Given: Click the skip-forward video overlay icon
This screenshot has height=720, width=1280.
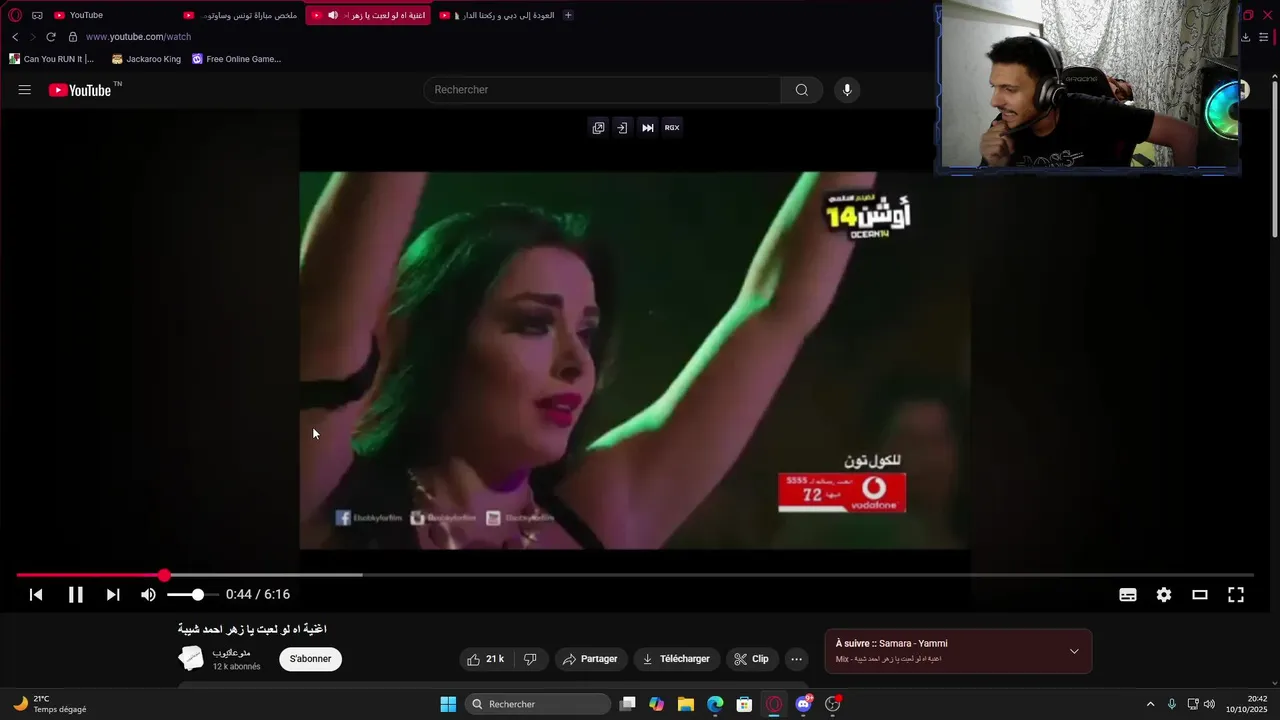Looking at the screenshot, I should pos(648,128).
